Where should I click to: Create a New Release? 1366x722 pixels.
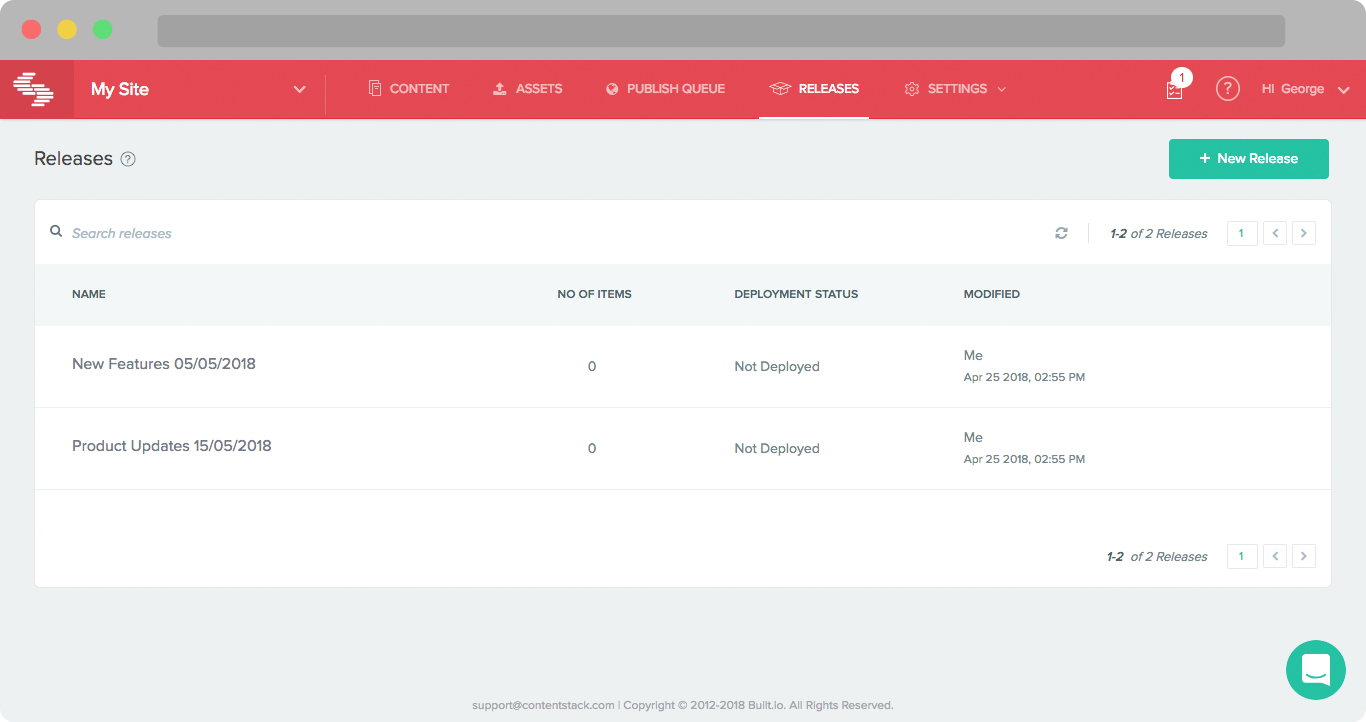(1248, 159)
